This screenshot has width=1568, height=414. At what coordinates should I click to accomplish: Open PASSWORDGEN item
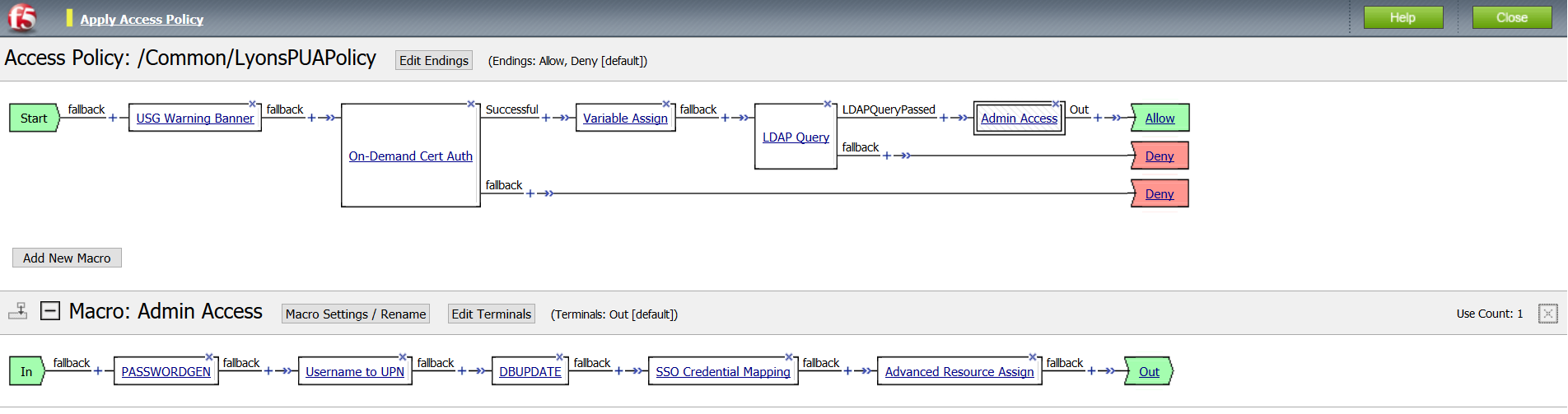(x=166, y=372)
